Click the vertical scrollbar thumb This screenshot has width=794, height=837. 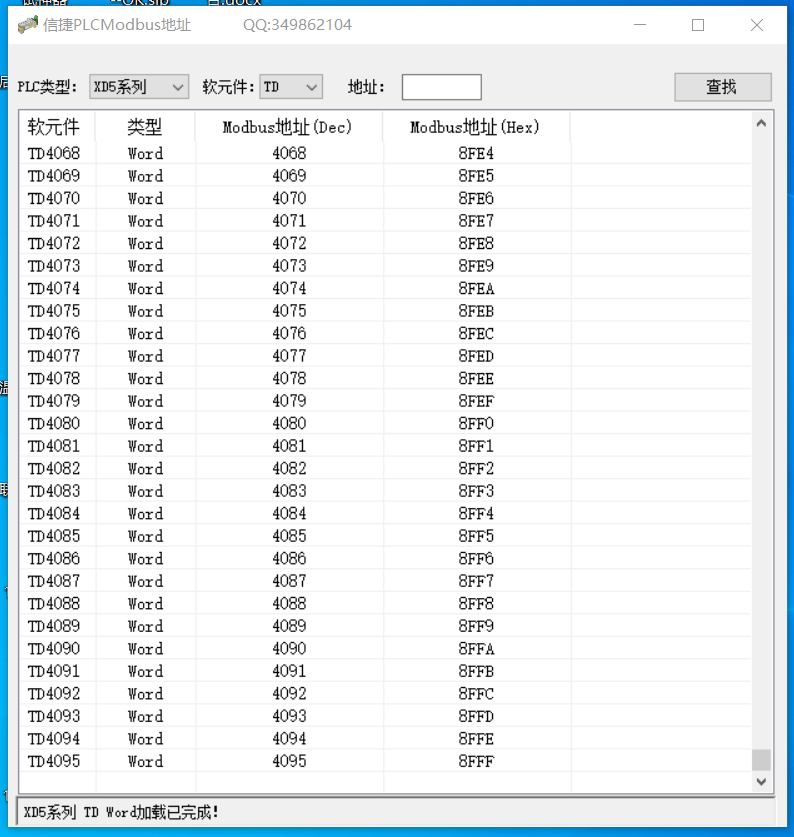tap(761, 760)
